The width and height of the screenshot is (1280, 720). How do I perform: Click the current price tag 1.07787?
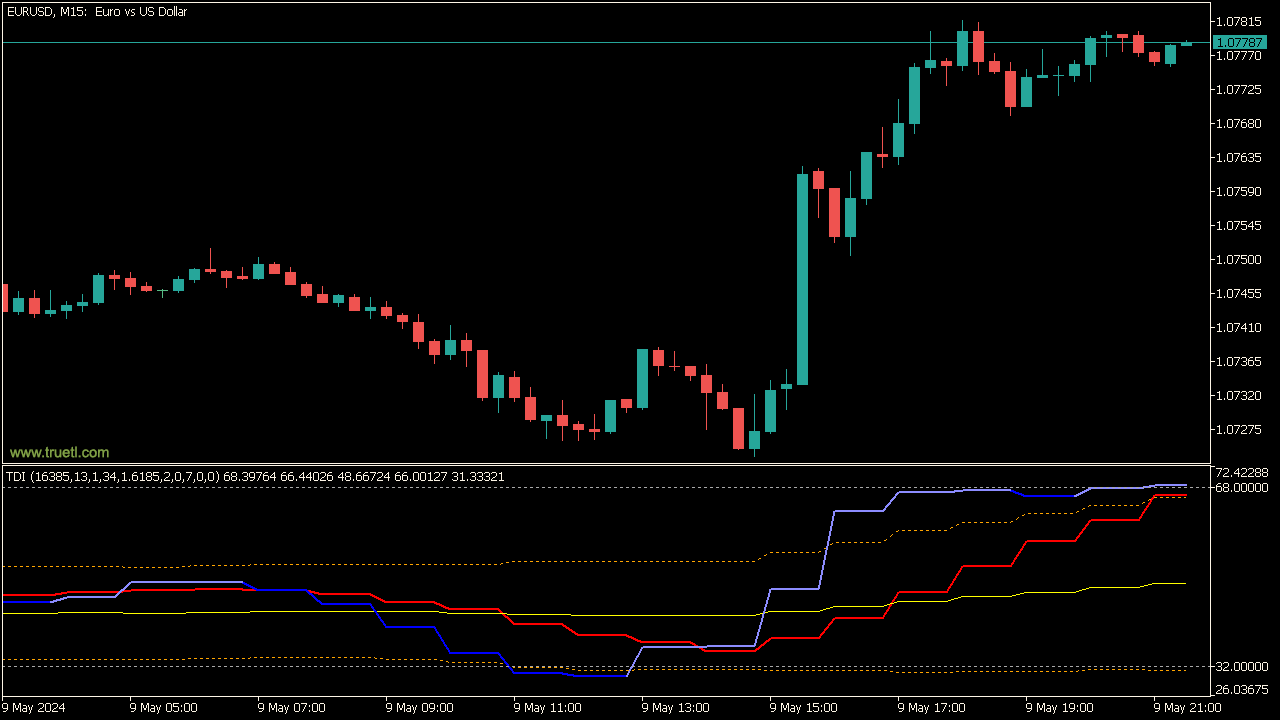[1238, 42]
